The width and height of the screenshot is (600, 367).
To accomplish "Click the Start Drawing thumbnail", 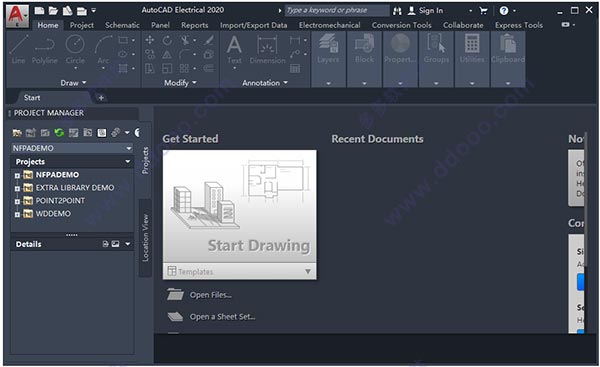I will [240, 206].
